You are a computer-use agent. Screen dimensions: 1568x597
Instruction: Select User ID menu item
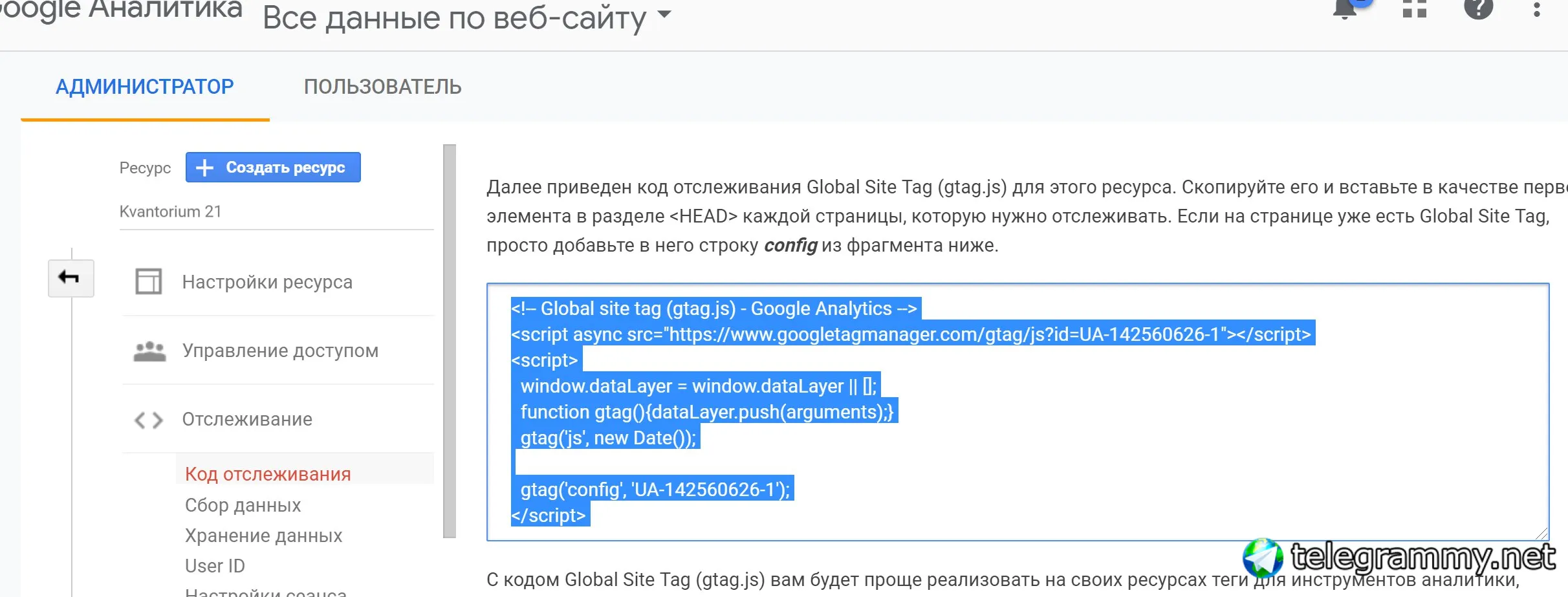coord(215,566)
